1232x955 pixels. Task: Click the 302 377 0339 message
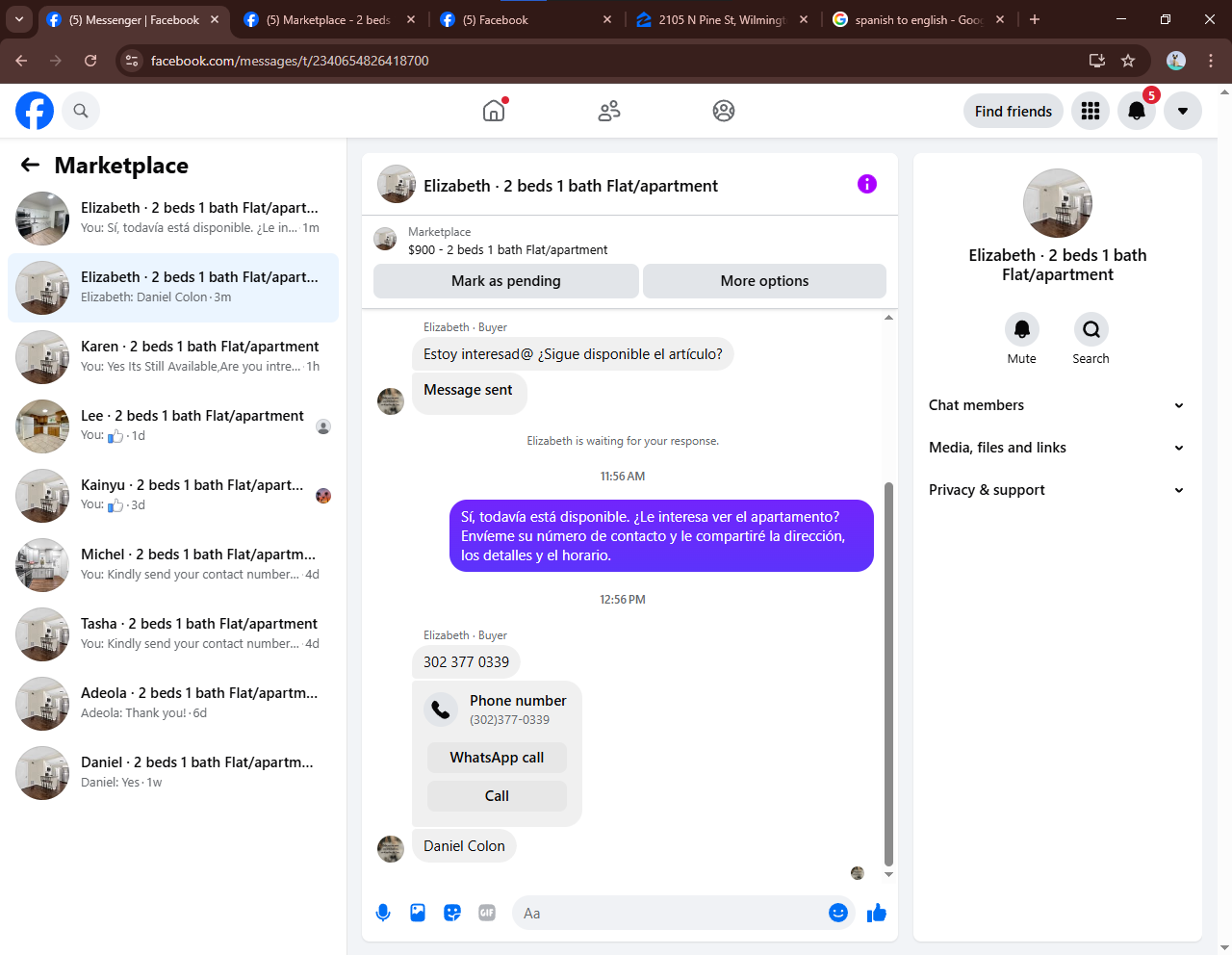466,662
